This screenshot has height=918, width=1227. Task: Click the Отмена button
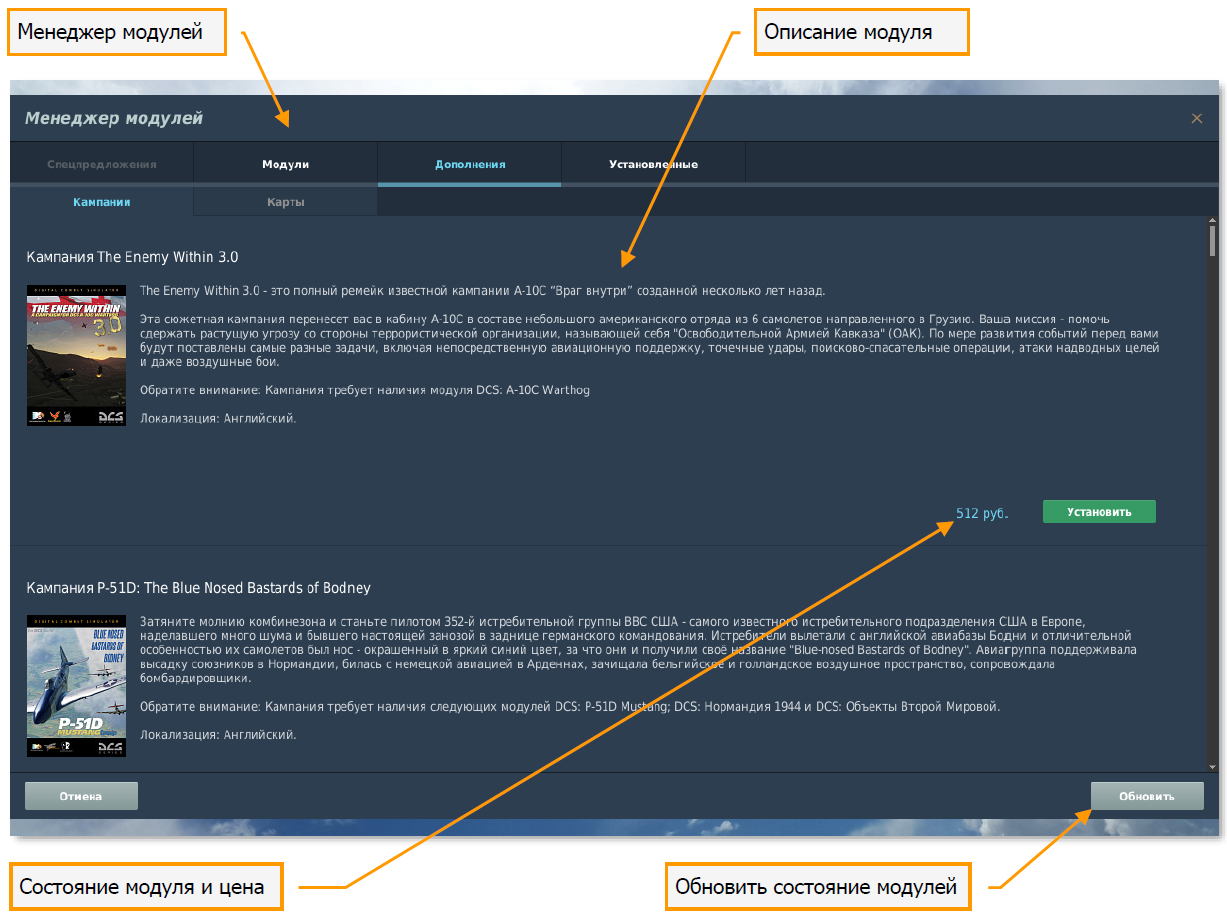pos(81,796)
